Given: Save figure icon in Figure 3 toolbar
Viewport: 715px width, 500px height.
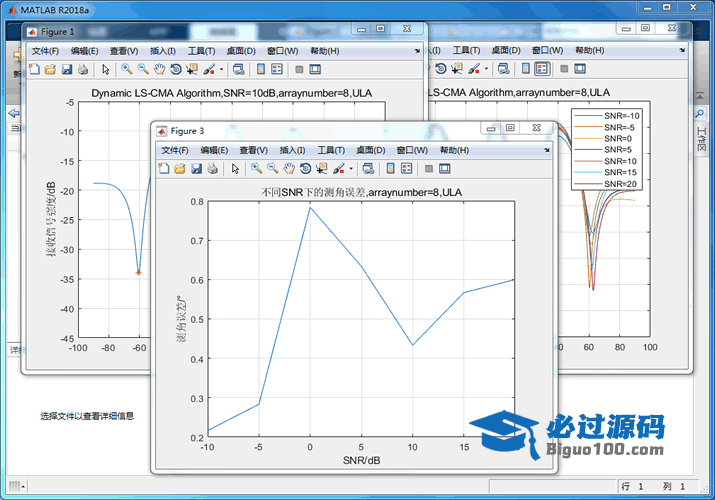Looking at the screenshot, I should [196, 169].
